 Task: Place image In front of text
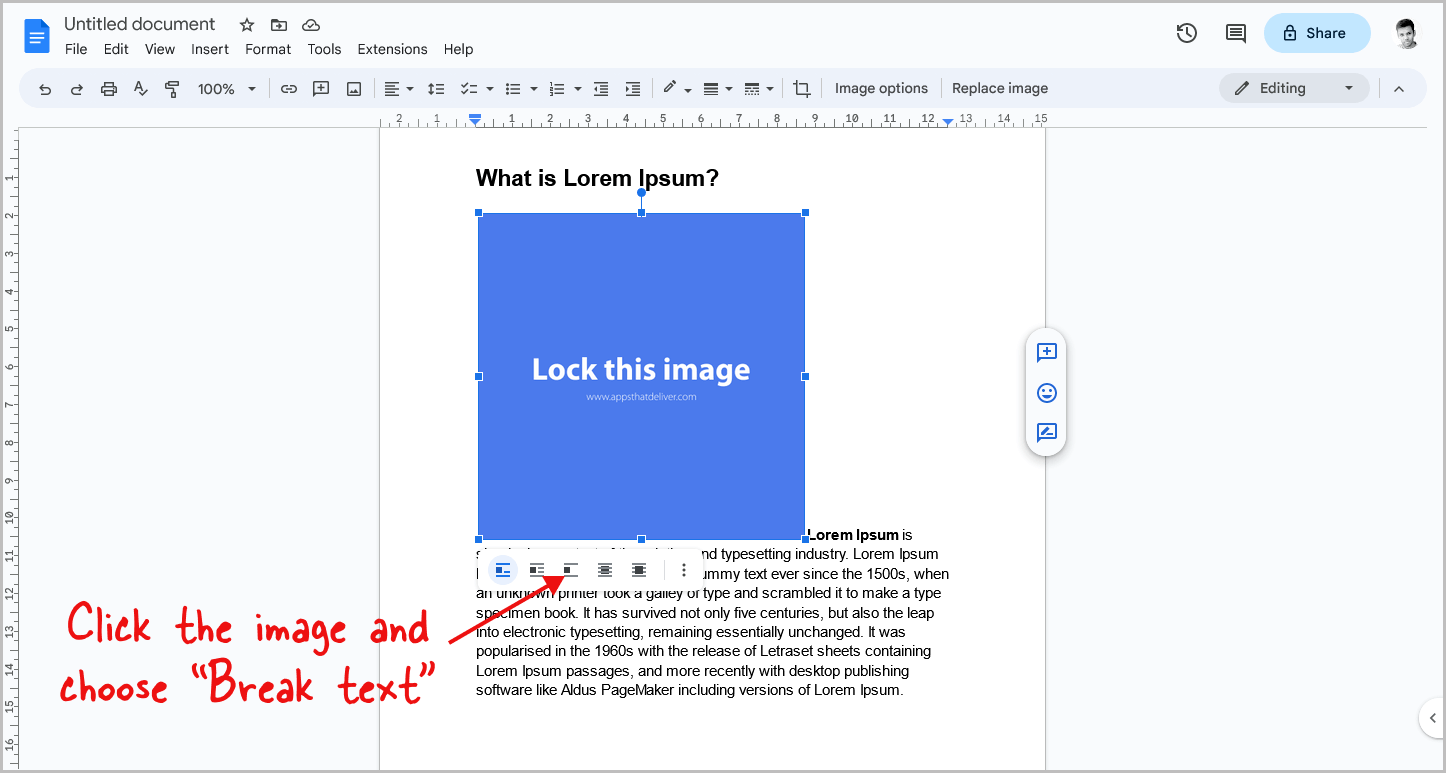639,569
